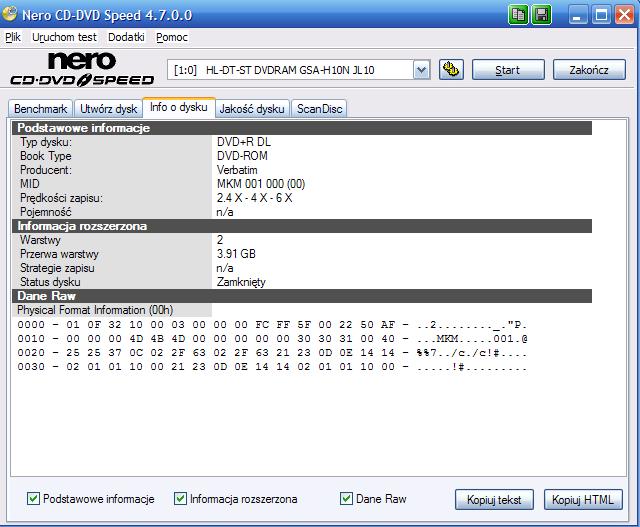Click the Verbatim producer value

point(237,170)
